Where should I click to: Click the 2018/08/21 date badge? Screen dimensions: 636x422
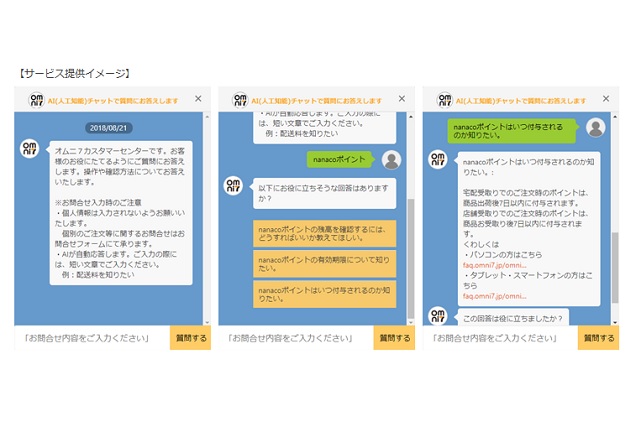pyautogui.click(x=108, y=128)
